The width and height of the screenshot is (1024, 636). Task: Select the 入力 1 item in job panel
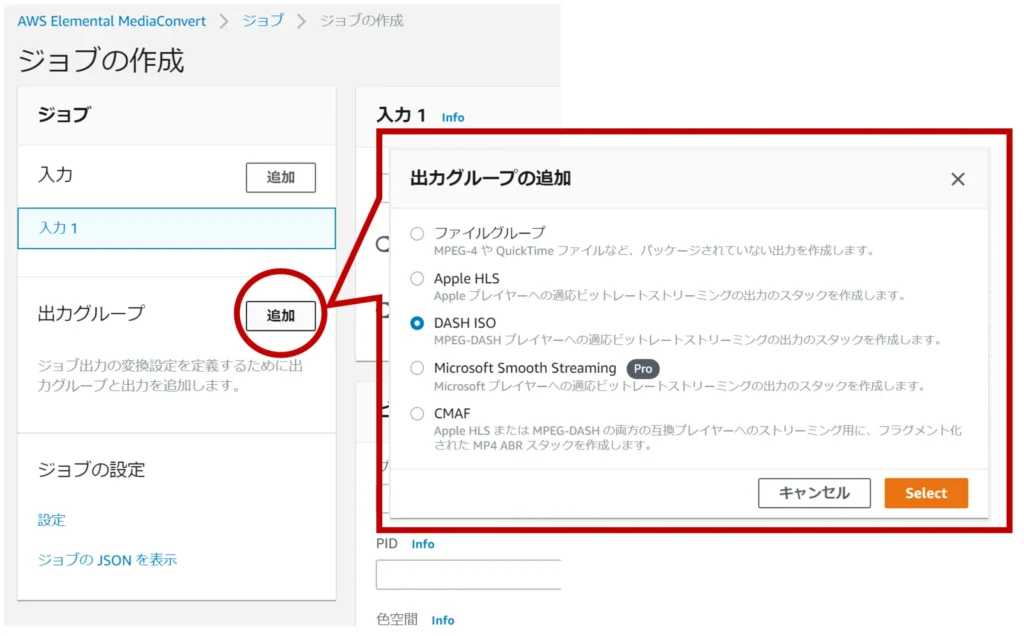[x=176, y=229]
